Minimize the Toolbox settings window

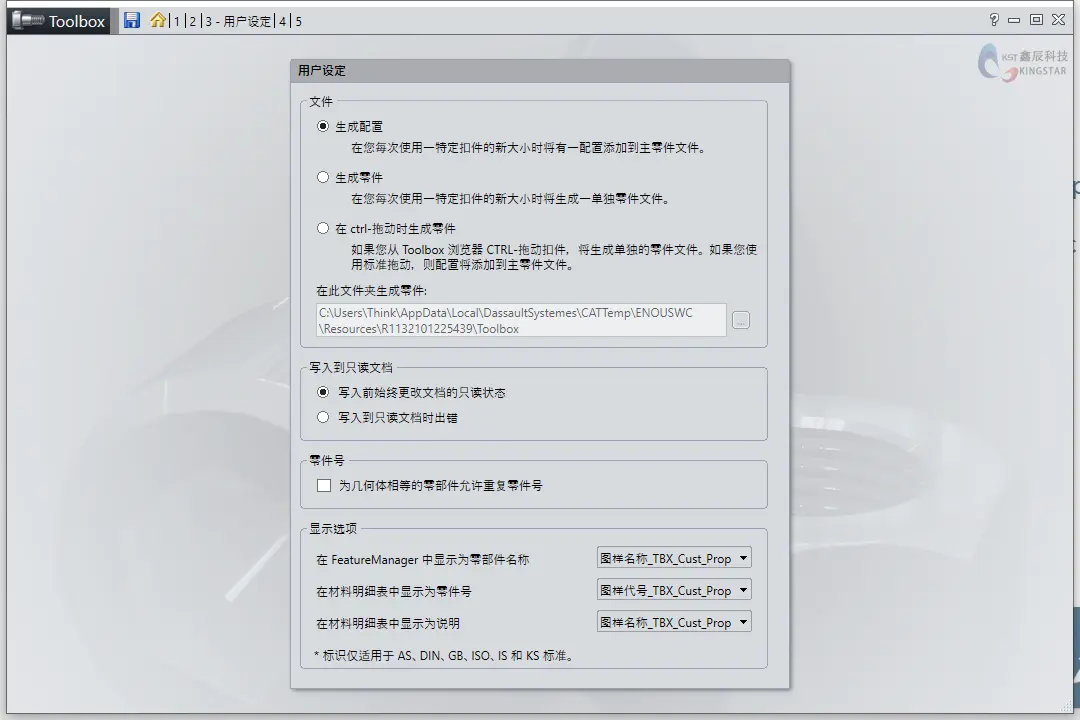(x=1014, y=20)
